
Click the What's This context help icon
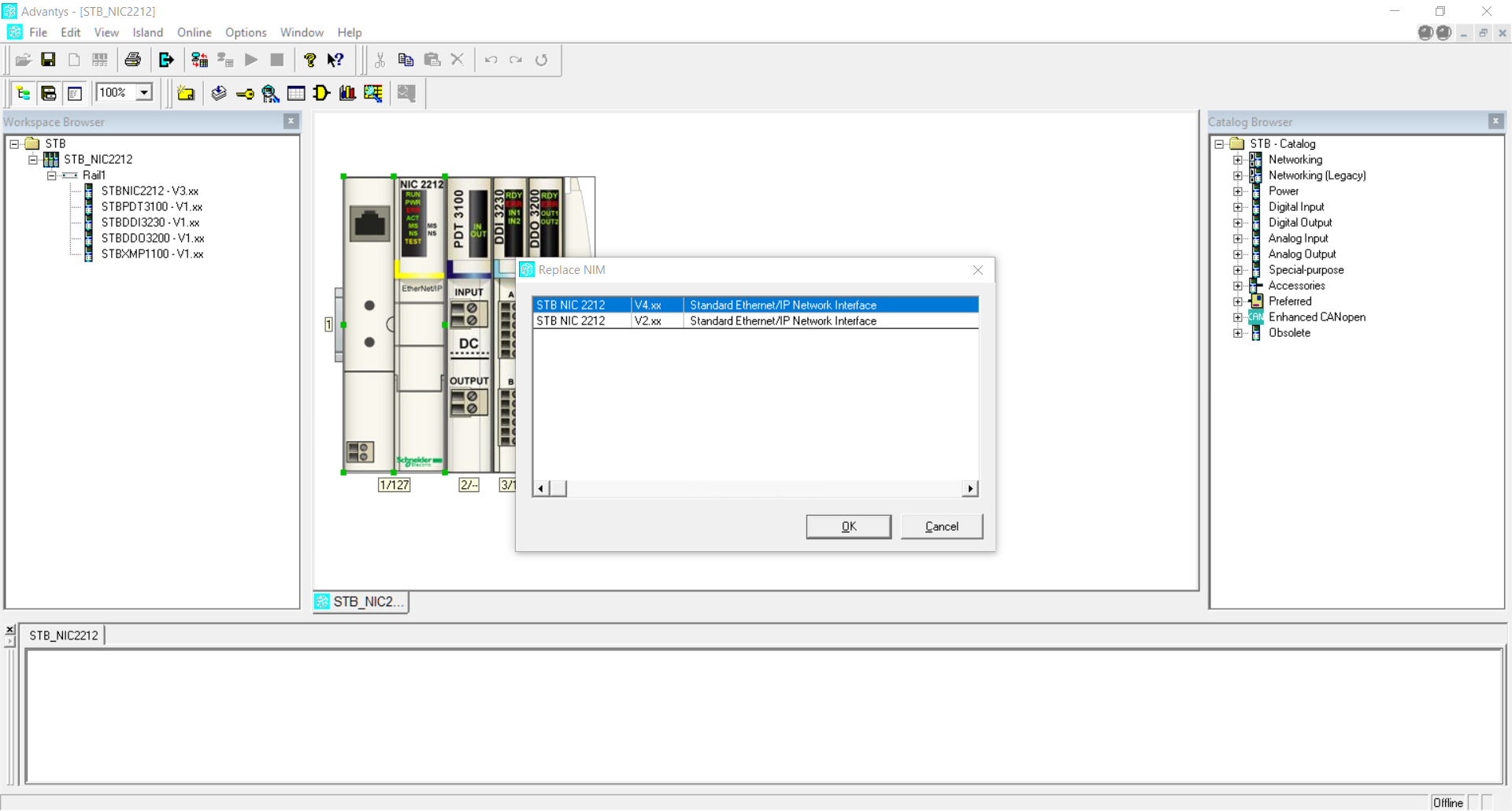tap(335, 60)
